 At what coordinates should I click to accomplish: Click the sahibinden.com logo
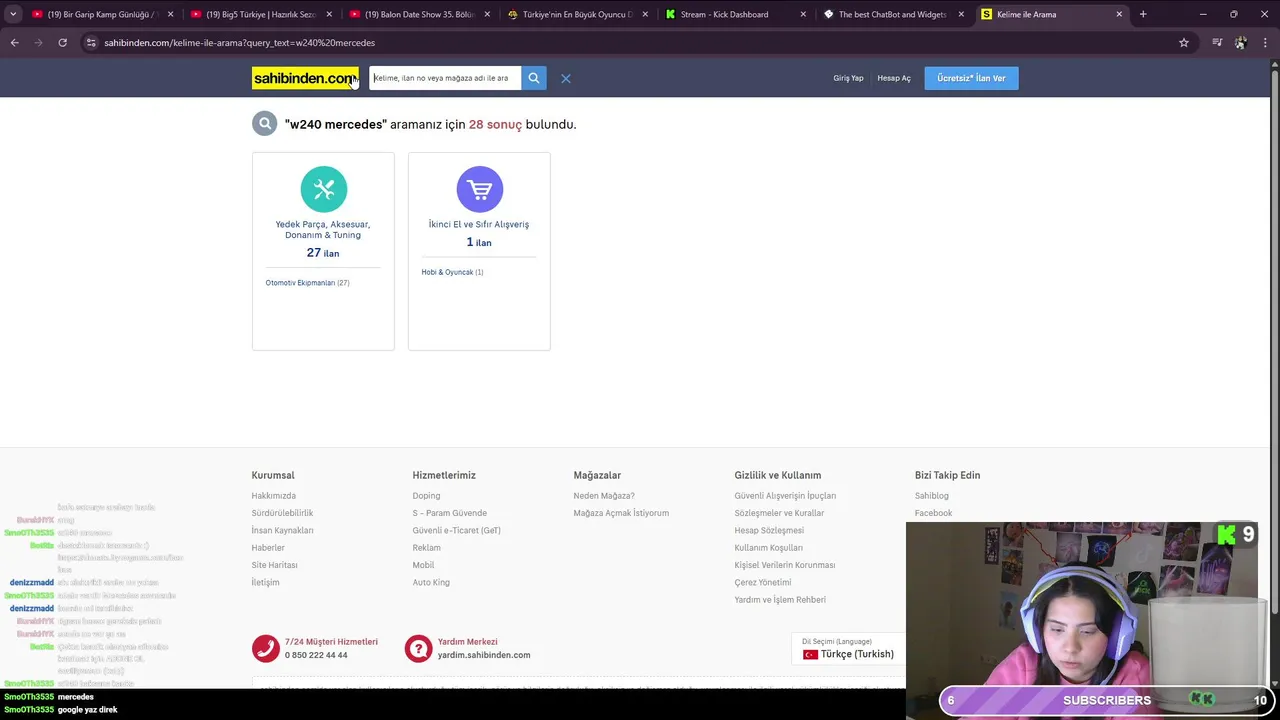[x=305, y=78]
